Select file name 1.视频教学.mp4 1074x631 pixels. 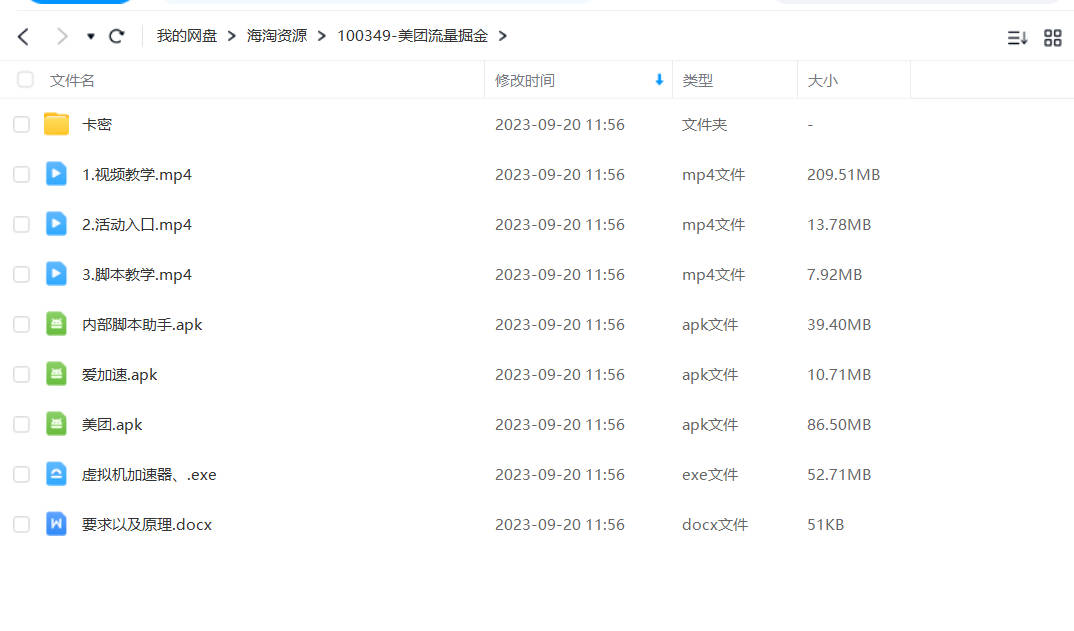(x=137, y=175)
